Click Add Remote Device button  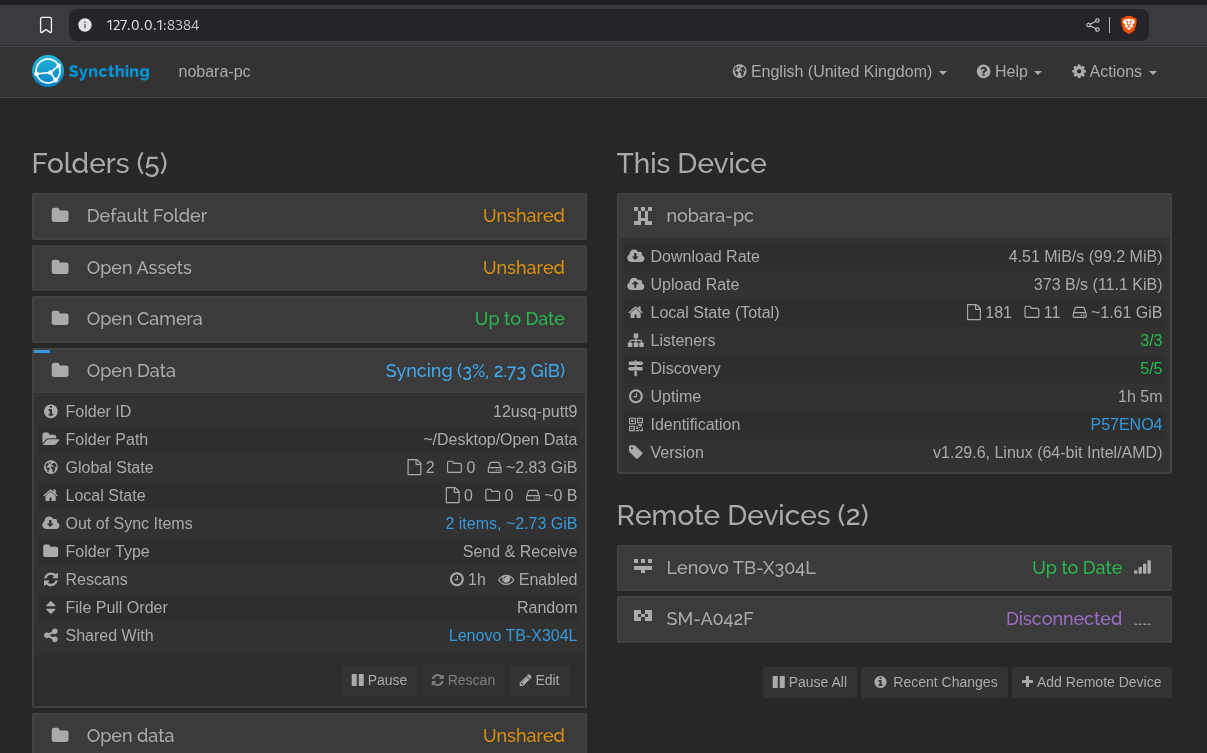coord(1091,682)
